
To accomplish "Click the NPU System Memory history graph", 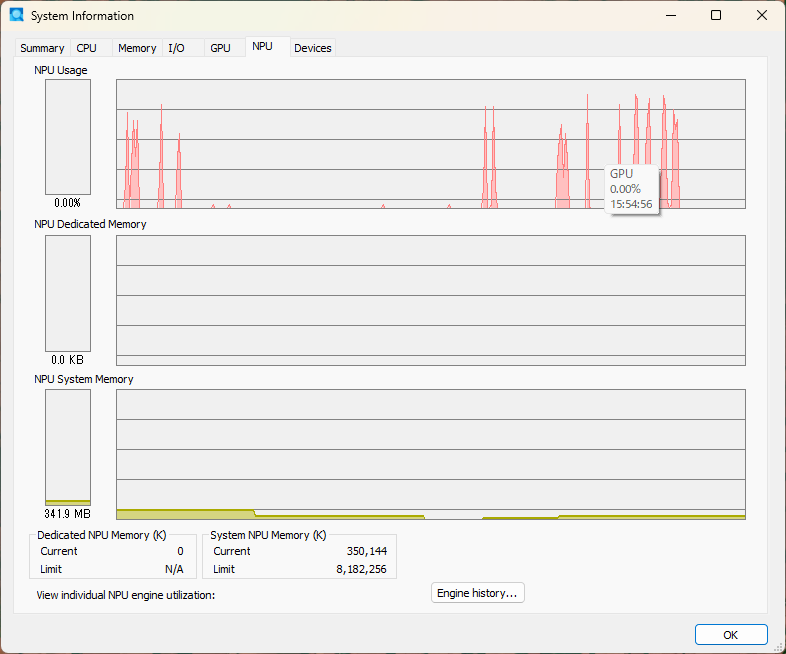I will [x=431, y=454].
